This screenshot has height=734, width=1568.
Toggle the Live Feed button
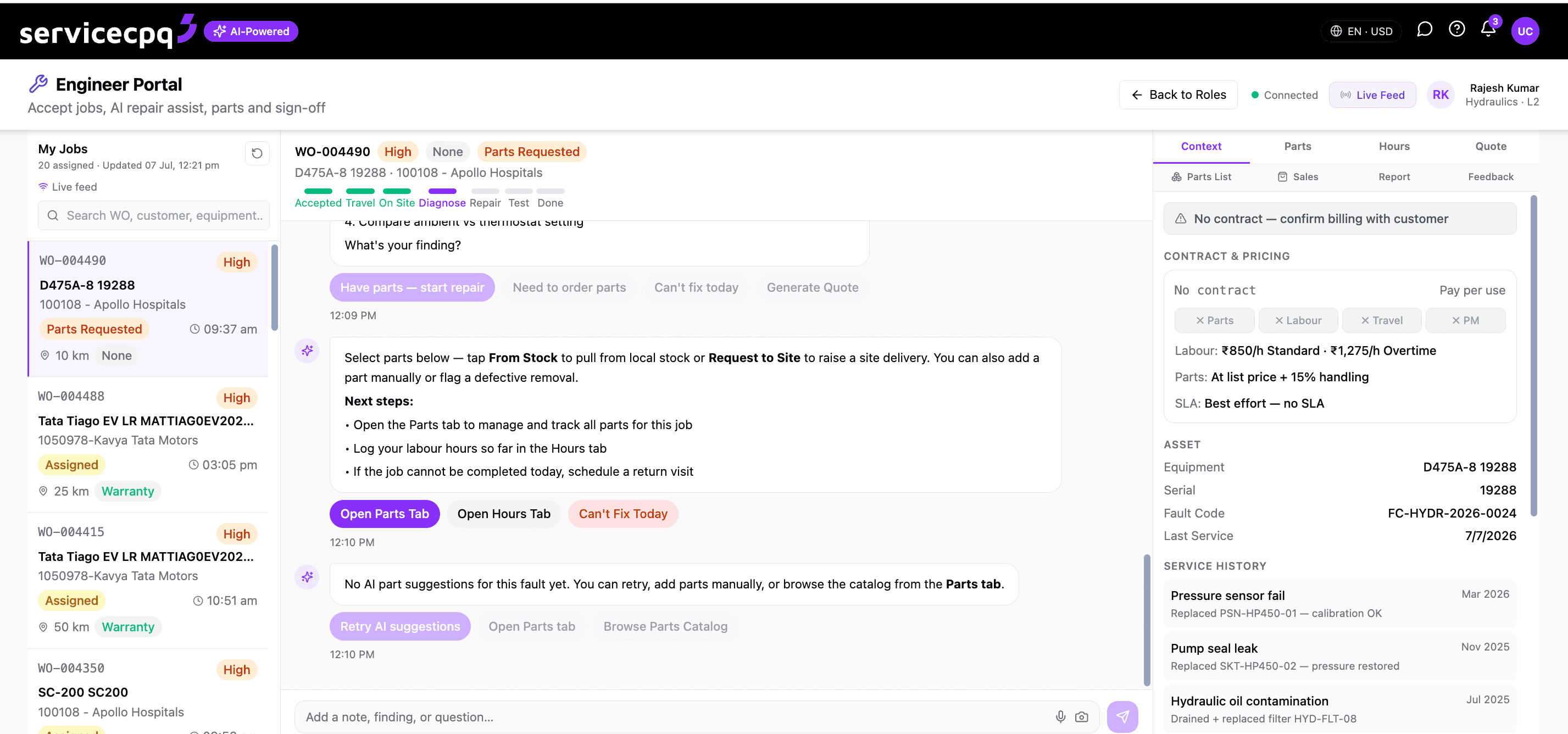pyautogui.click(x=1372, y=95)
